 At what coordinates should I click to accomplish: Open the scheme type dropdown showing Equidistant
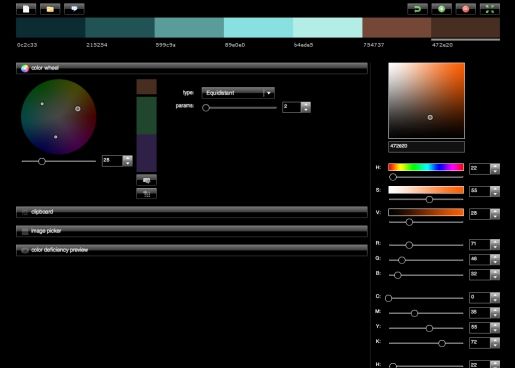[x=238, y=93]
